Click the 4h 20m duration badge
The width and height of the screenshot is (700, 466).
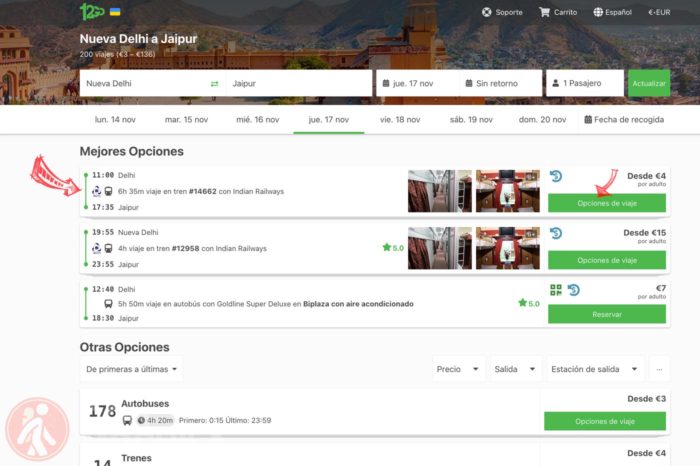point(155,420)
